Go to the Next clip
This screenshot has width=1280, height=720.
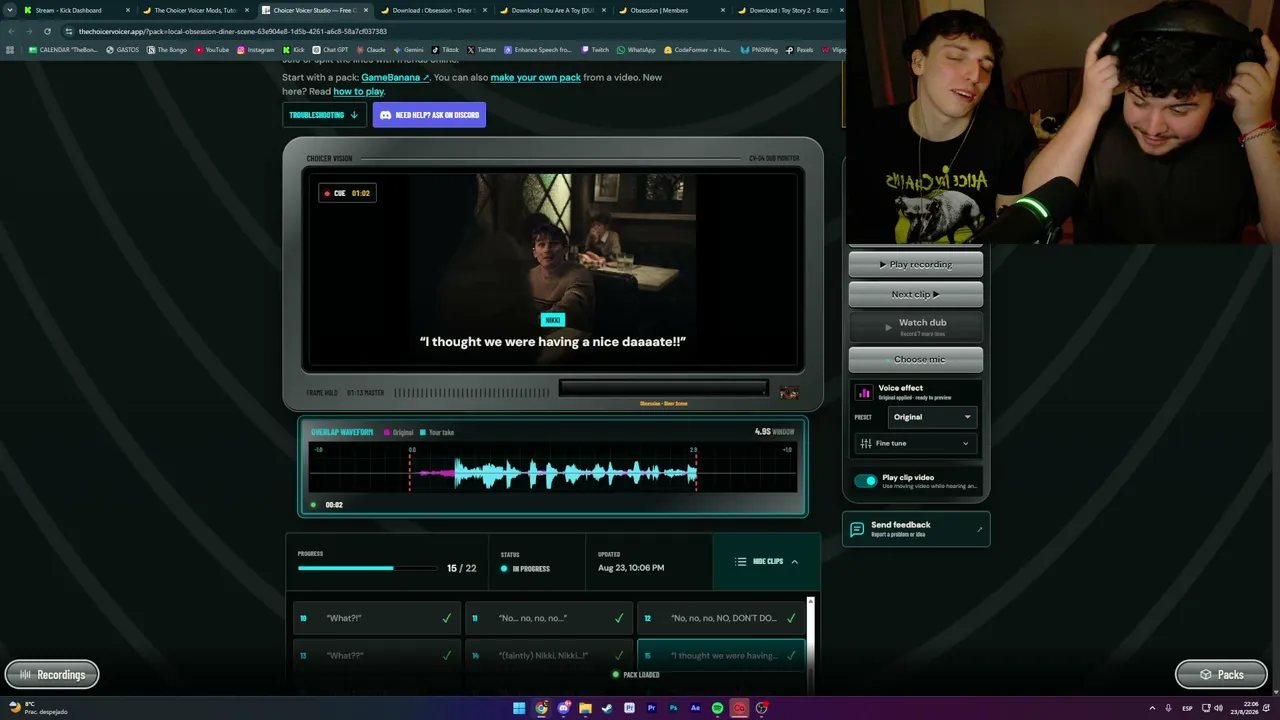pos(916,295)
